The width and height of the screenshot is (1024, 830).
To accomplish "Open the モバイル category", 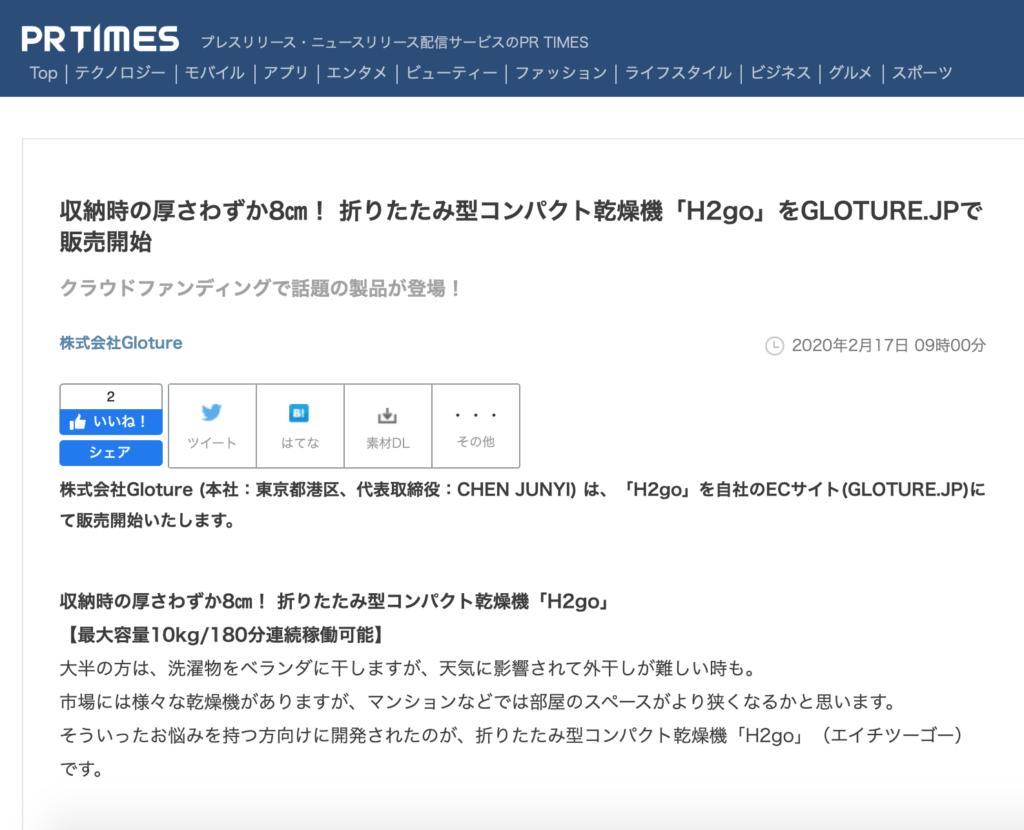I will pos(214,72).
